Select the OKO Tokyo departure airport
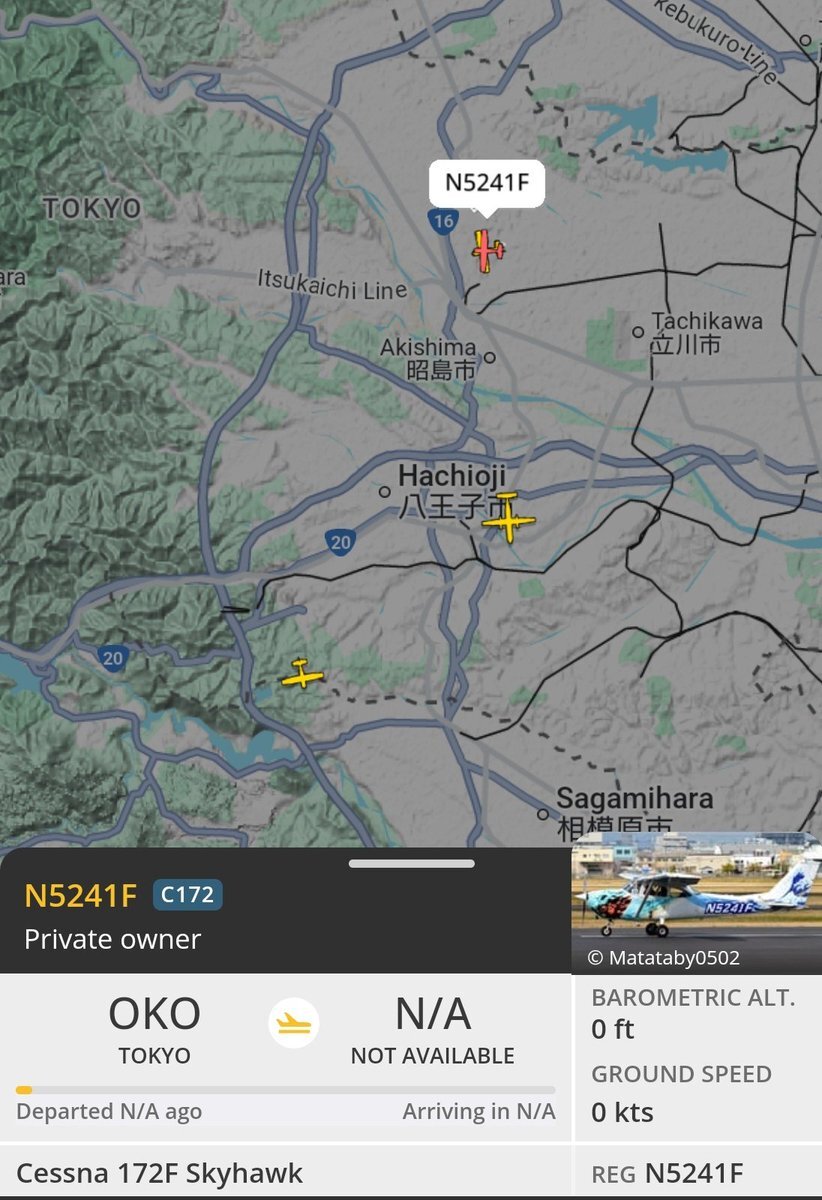822x1200 pixels. (154, 1028)
